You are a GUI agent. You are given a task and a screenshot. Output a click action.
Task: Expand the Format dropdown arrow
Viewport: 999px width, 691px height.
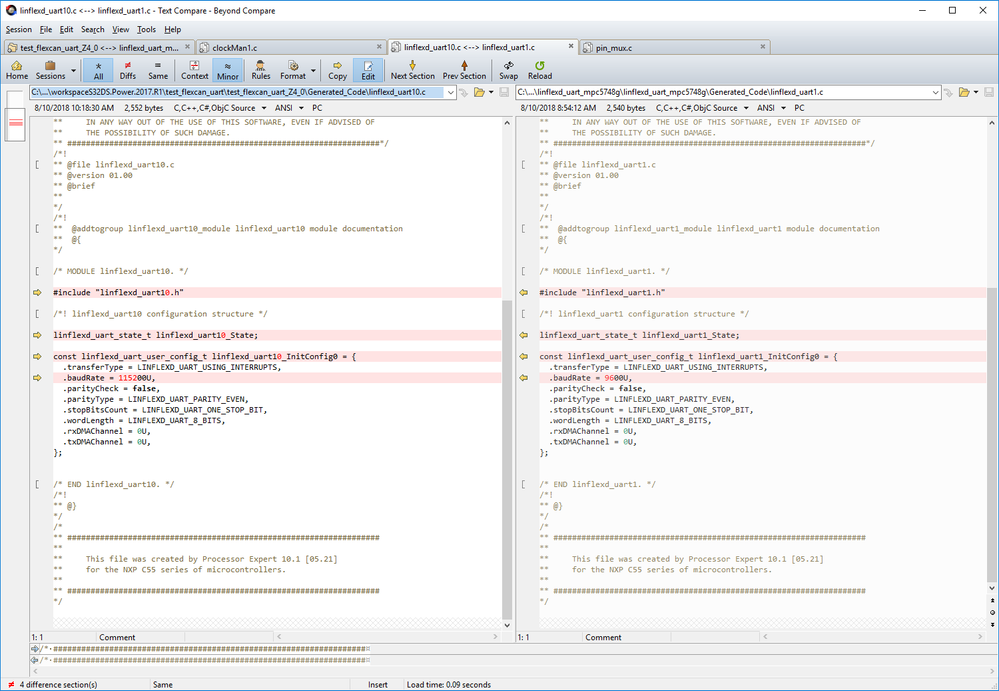[313, 70]
